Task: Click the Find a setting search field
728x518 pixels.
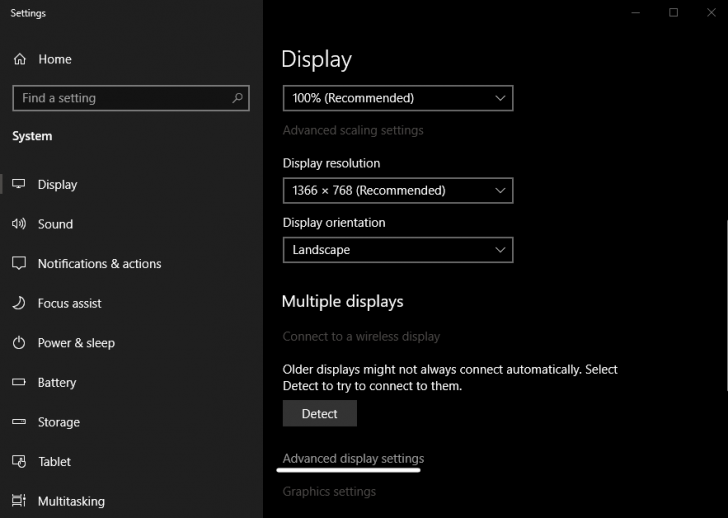Action: pyautogui.click(x=120, y=98)
